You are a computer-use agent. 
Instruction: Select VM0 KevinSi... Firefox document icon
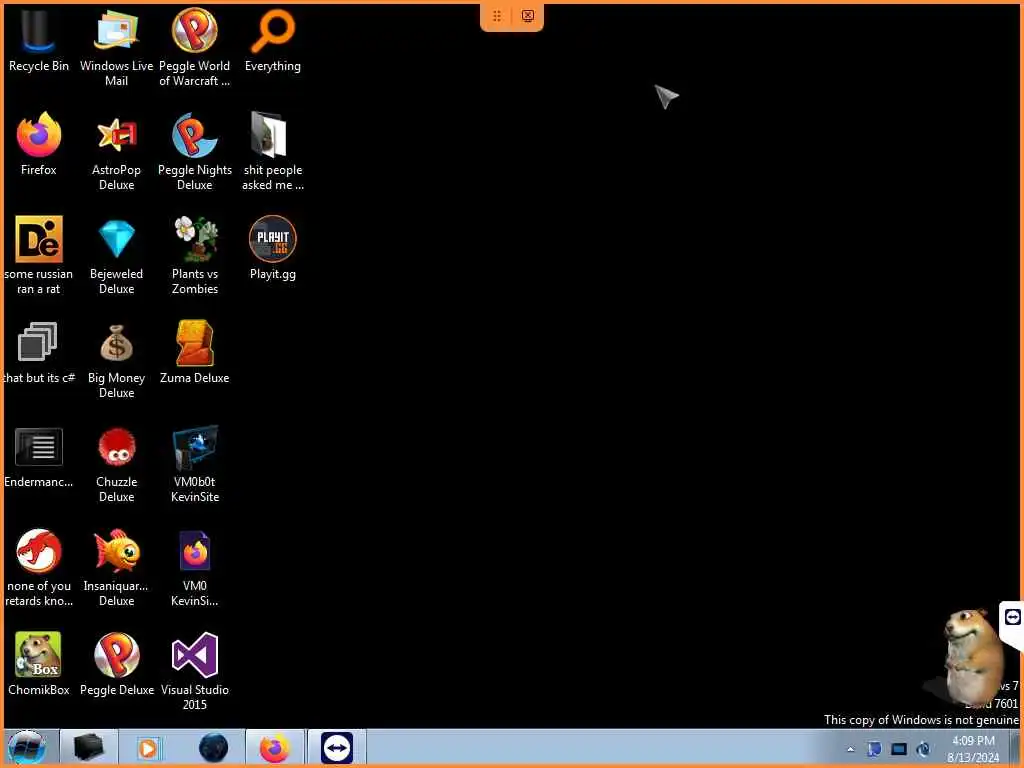[x=195, y=568]
